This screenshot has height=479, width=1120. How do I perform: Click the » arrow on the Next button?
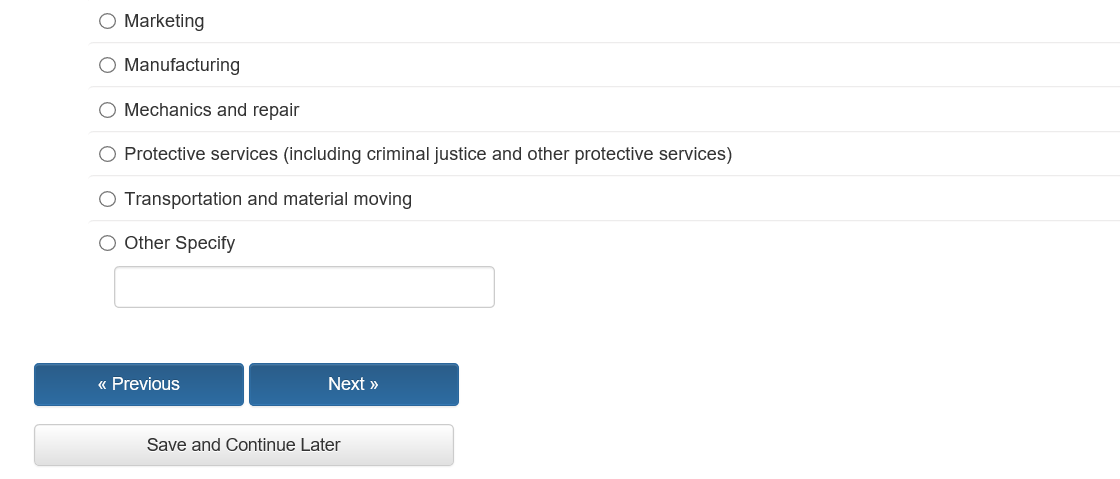coord(373,384)
